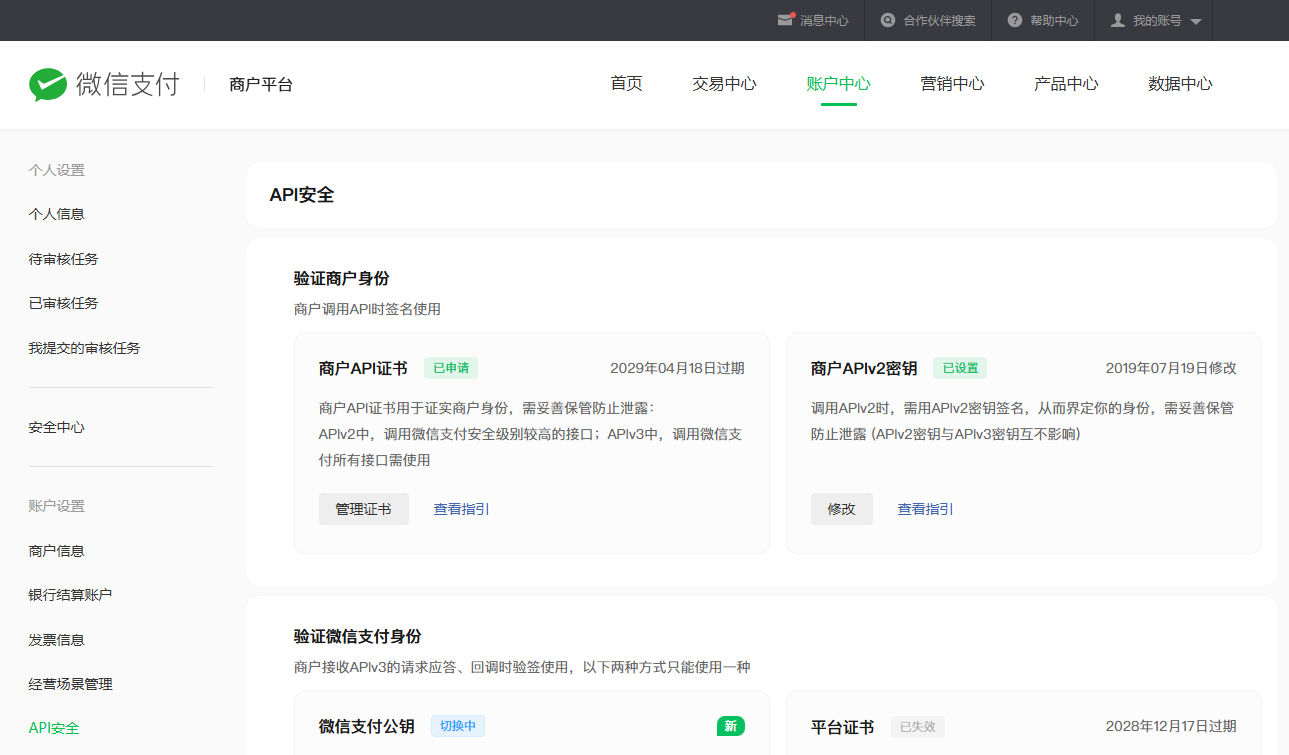Click the 2019年07月19日修改 date text
Viewport: 1289px width, 755px height.
(1171, 368)
